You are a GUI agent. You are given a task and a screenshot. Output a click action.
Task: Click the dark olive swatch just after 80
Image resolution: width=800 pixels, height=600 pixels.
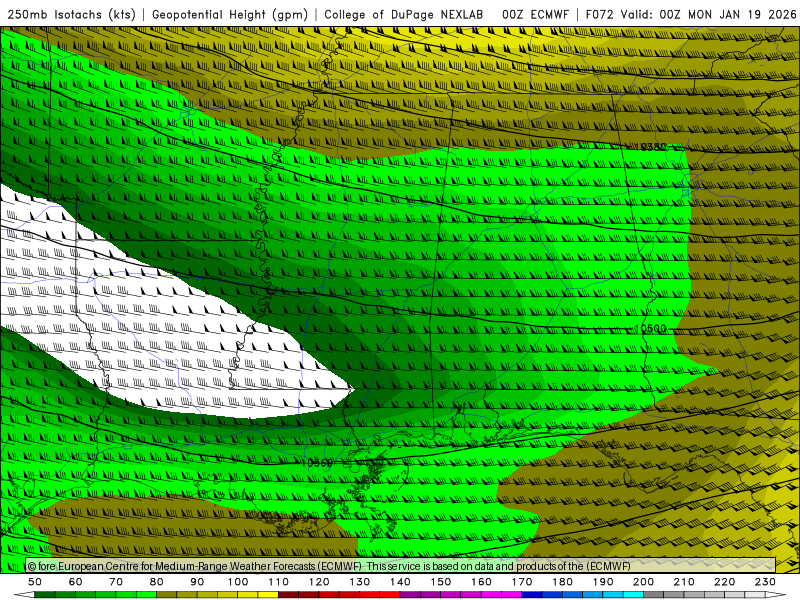coord(167,595)
